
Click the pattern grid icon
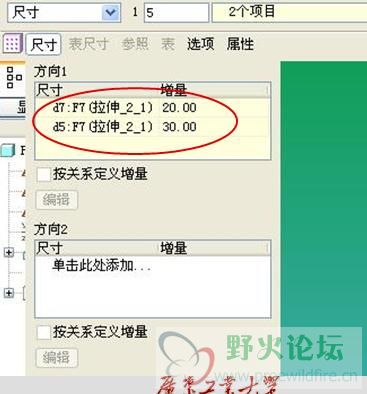(x=12, y=44)
